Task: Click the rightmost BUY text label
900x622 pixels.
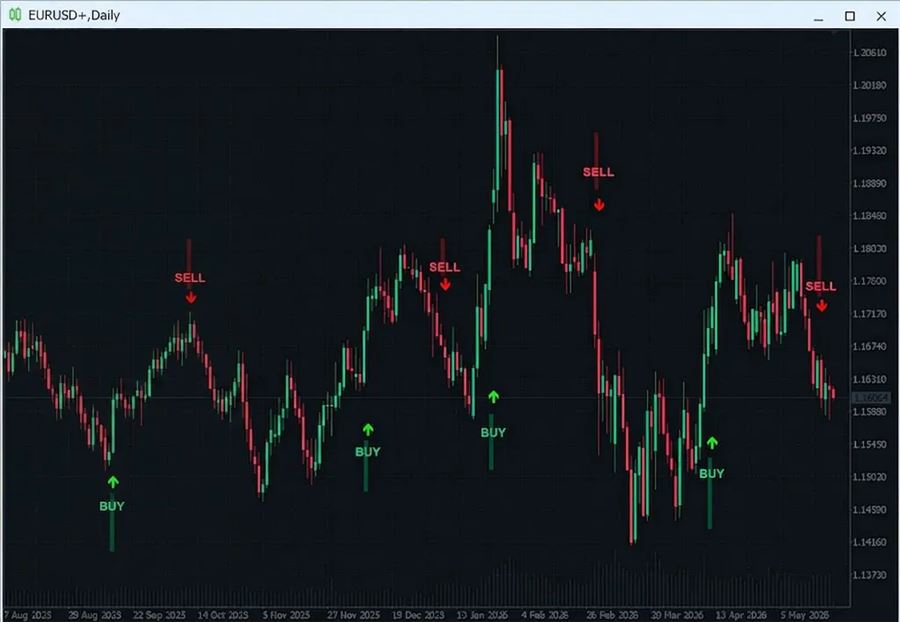Action: [712, 473]
